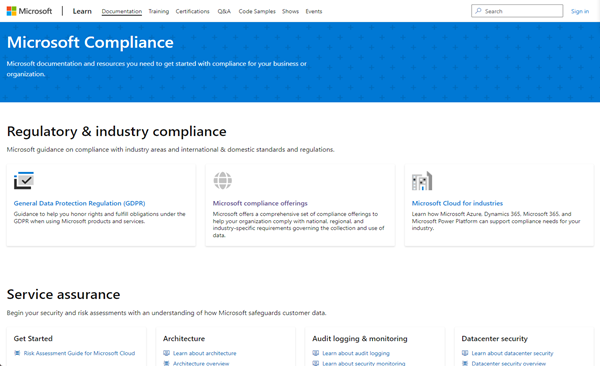Open Learn about datacenter security link

(x=512, y=353)
